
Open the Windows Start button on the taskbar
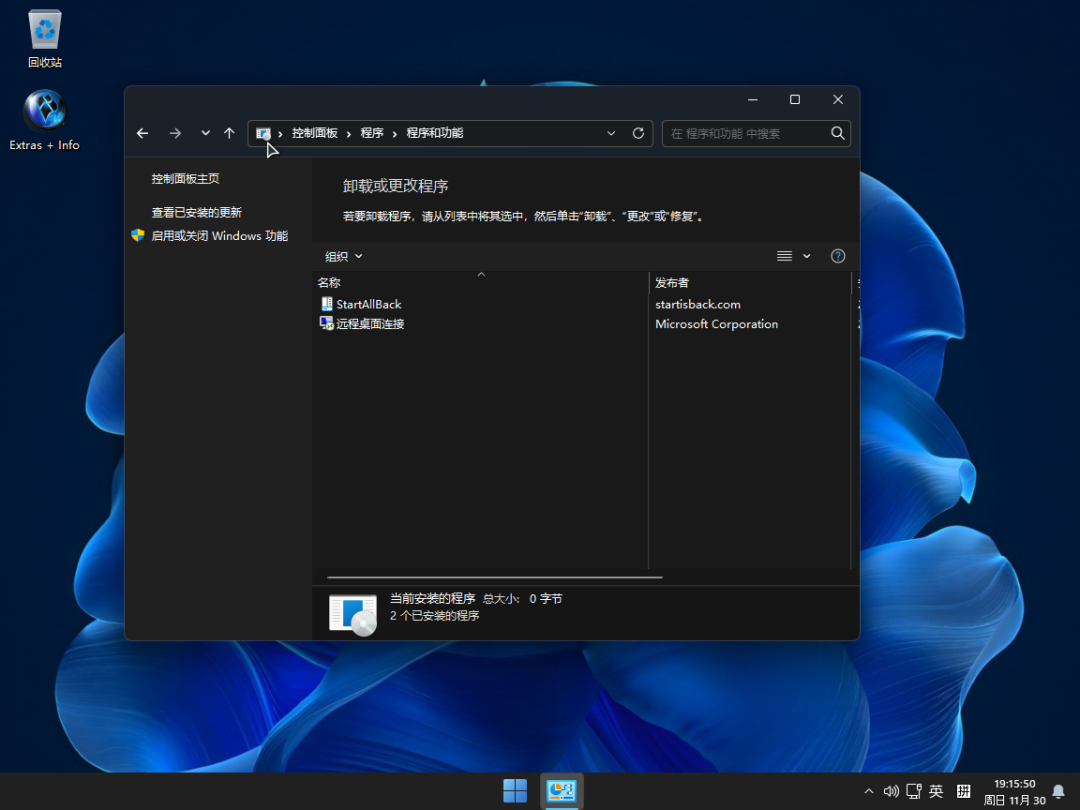[514, 790]
